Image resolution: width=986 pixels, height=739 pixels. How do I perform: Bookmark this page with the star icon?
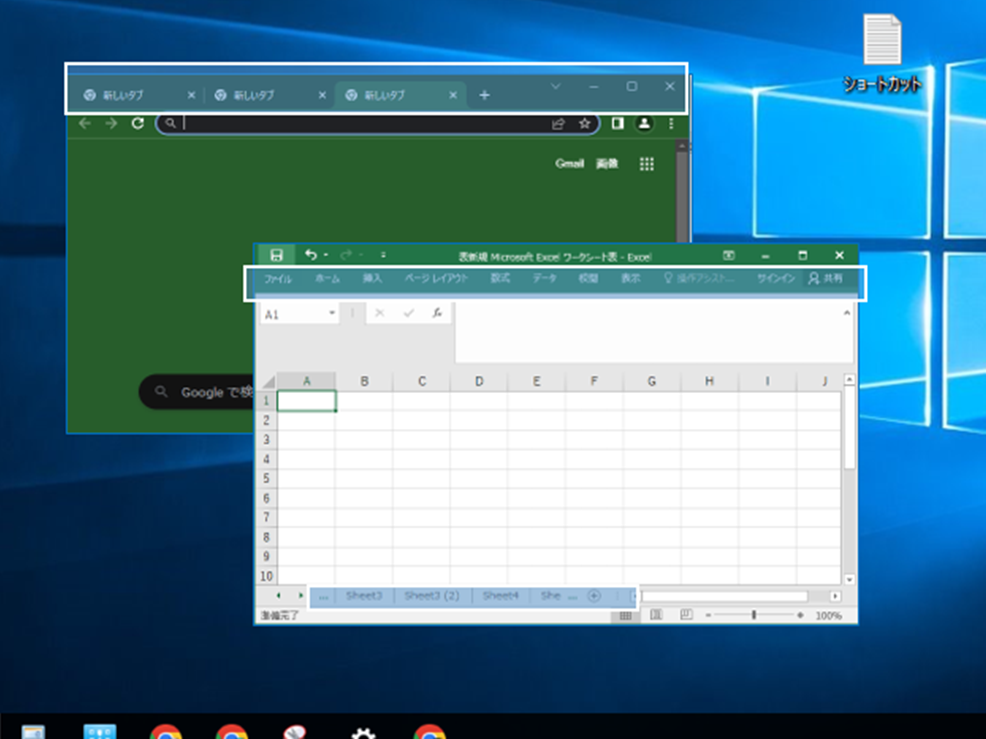[x=584, y=123]
